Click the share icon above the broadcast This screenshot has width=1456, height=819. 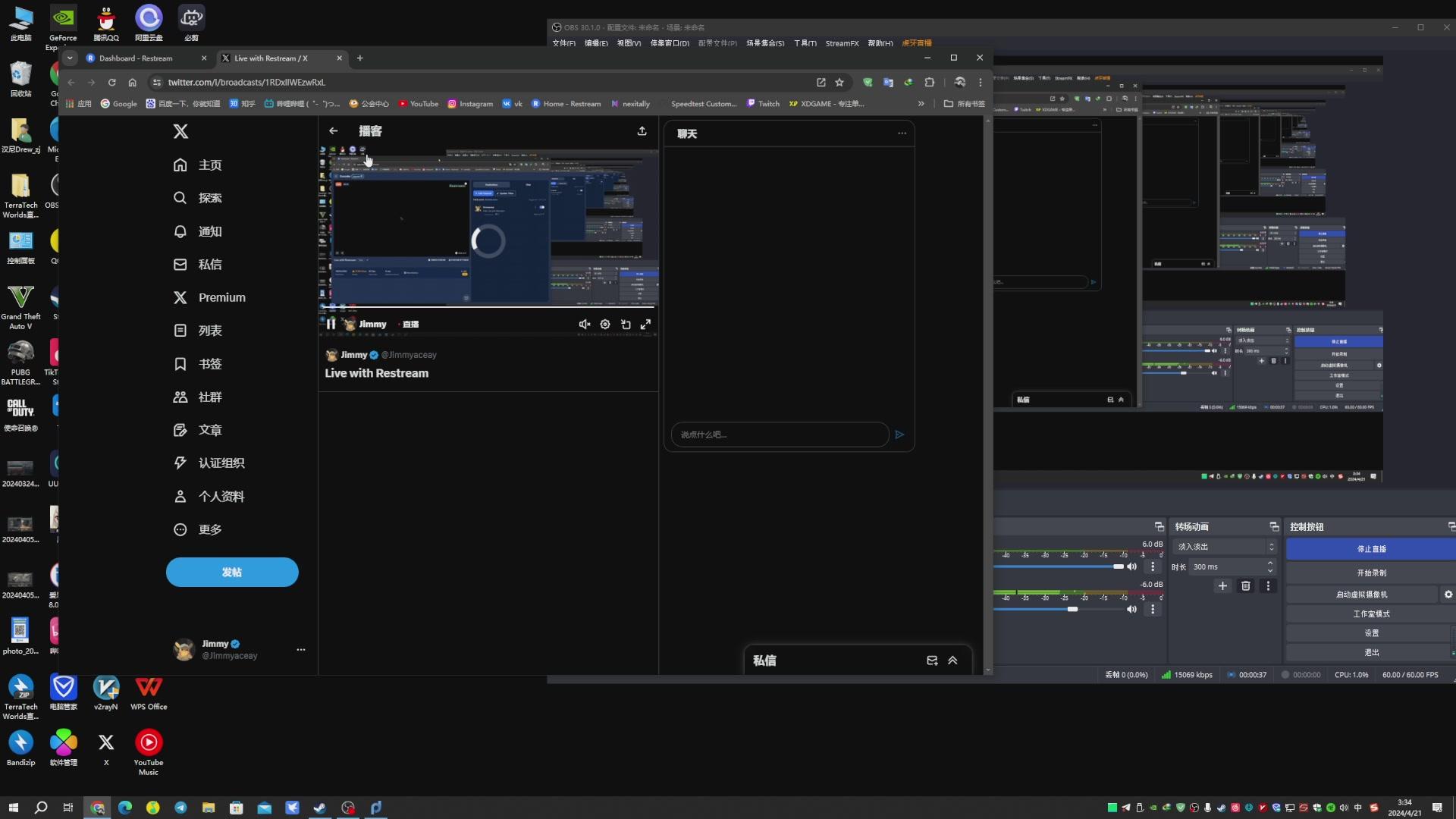(x=642, y=131)
